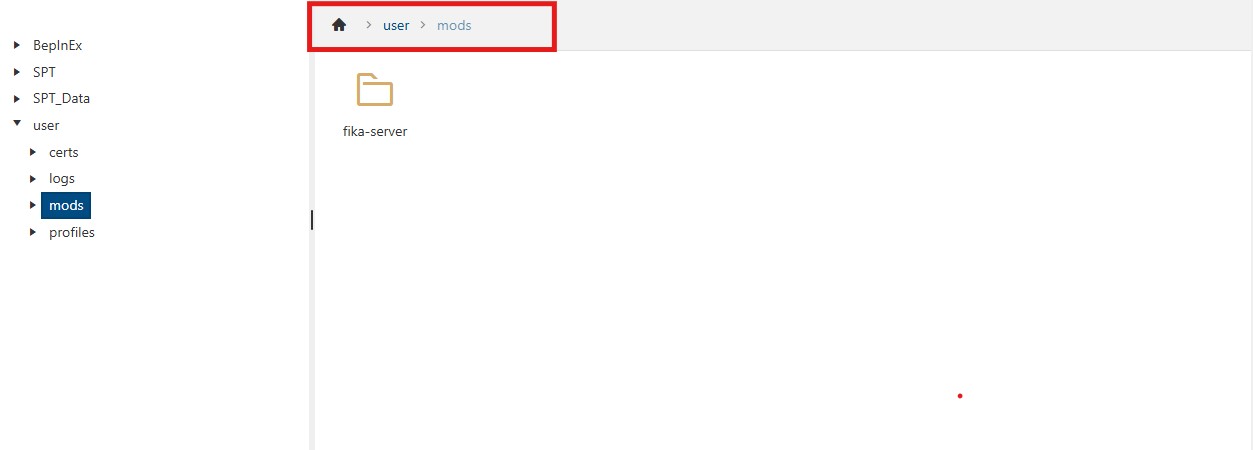Open the fika-server folder icon

375,90
